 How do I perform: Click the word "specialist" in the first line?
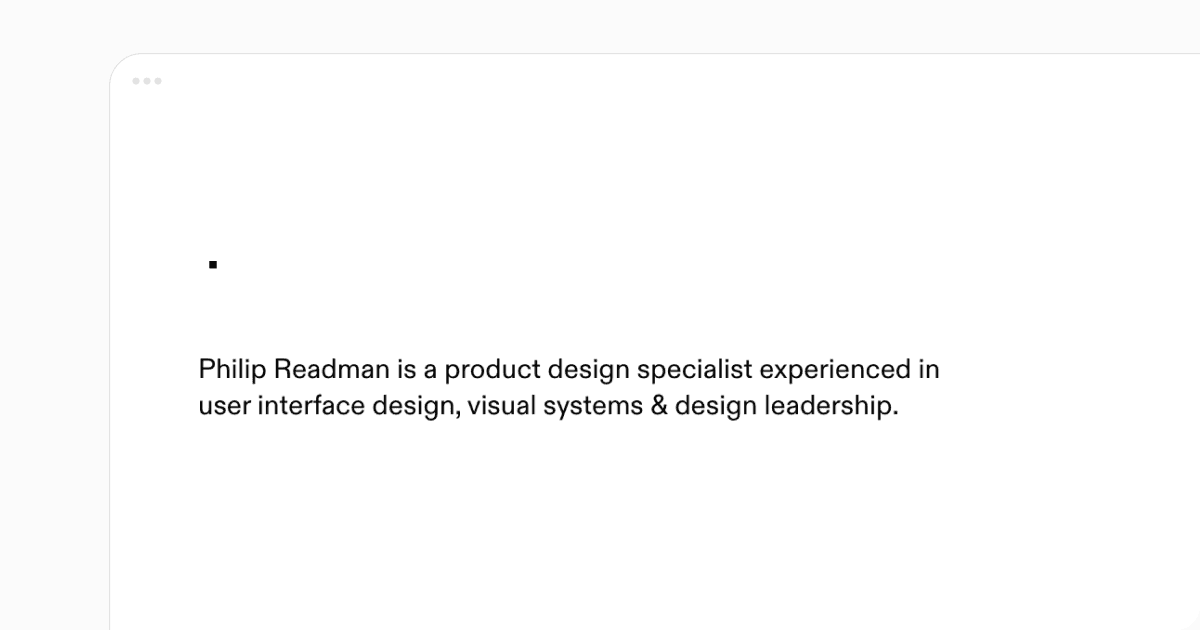[x=695, y=370]
